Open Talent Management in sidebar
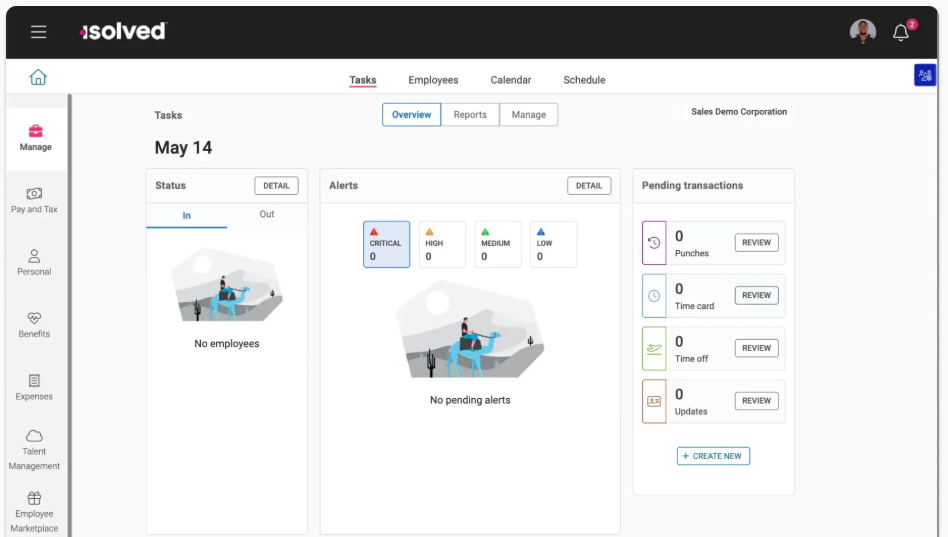Image resolution: width=948 pixels, height=537 pixels. coord(34,449)
